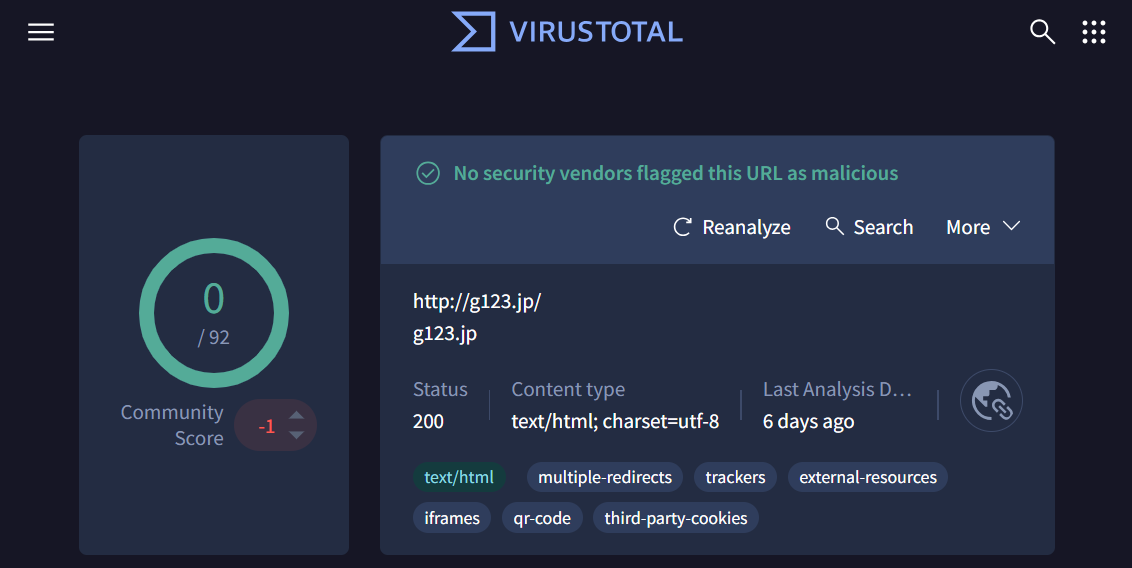The image size is (1132, 568).
Task: Click the Last Analysis Date label
Action: 837,390
